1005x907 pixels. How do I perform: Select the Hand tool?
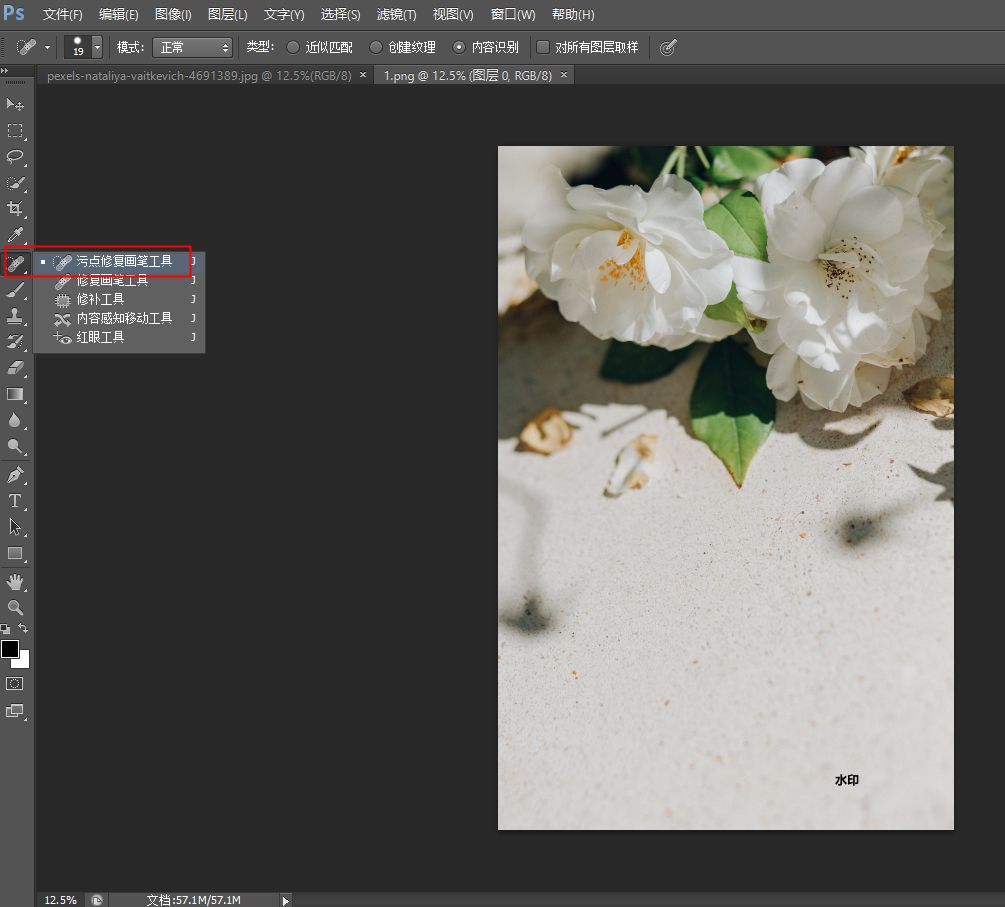[x=15, y=582]
